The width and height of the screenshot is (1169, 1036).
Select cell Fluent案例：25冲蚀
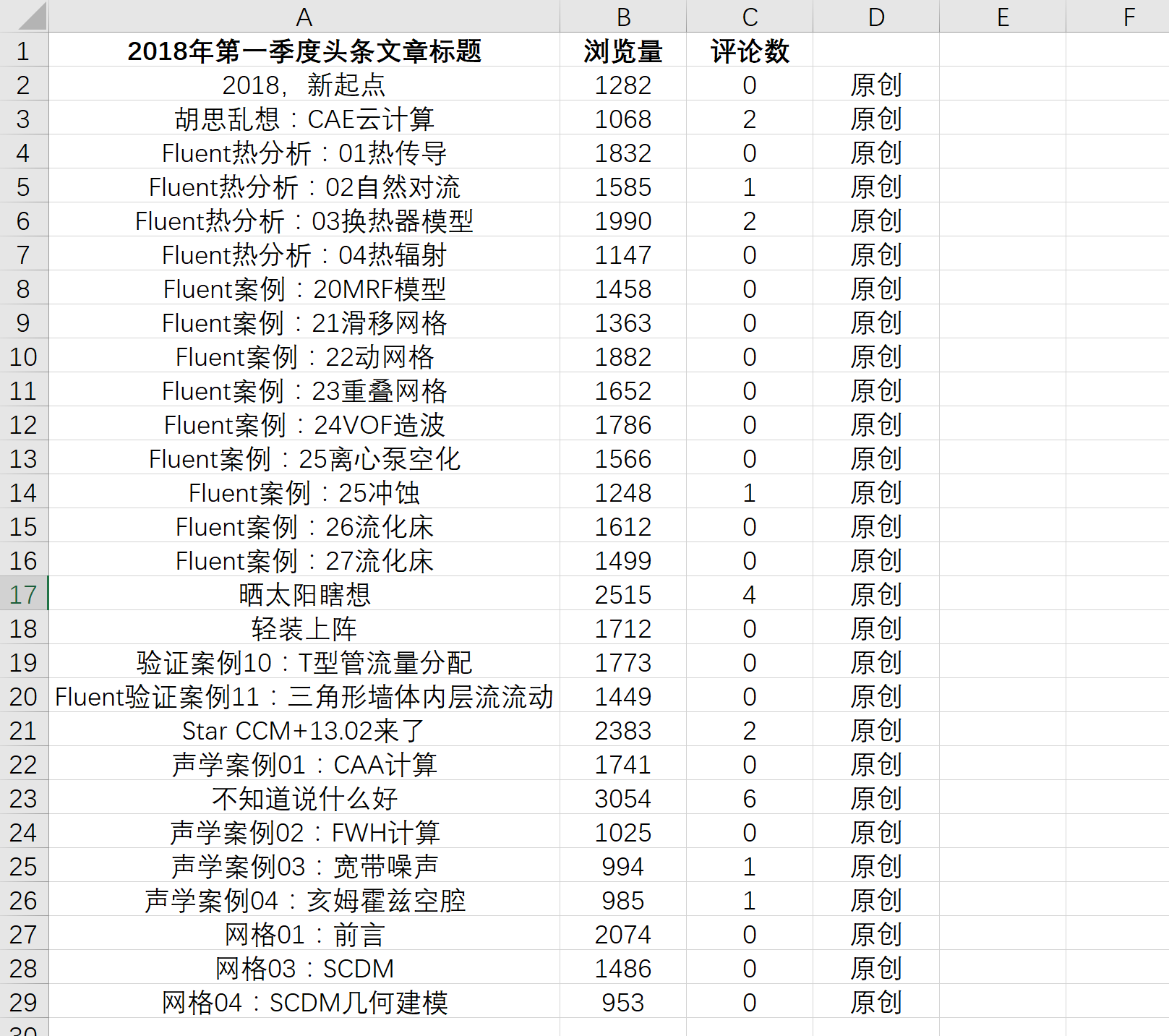(304, 492)
